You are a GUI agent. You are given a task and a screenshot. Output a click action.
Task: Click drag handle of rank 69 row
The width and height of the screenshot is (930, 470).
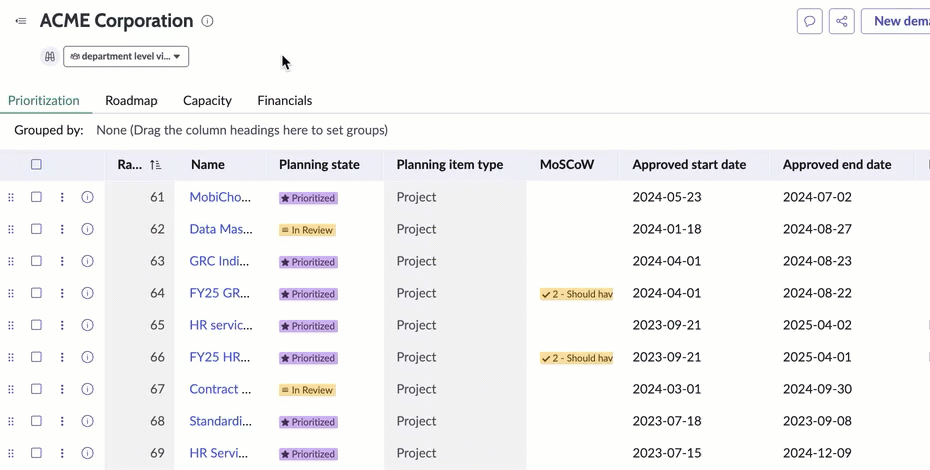pyautogui.click(x=11, y=453)
